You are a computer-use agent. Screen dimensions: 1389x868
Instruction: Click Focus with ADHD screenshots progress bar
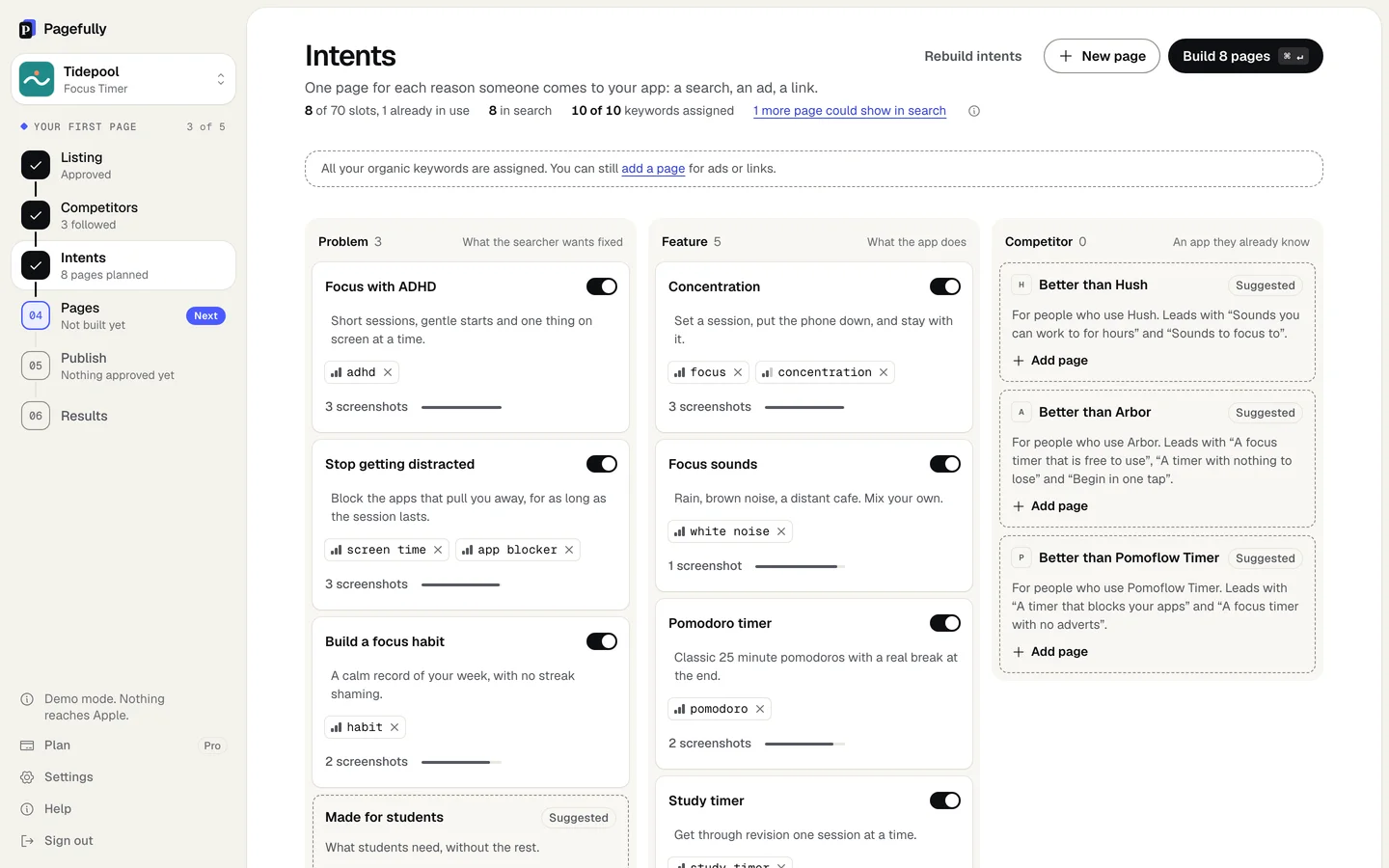pos(461,407)
